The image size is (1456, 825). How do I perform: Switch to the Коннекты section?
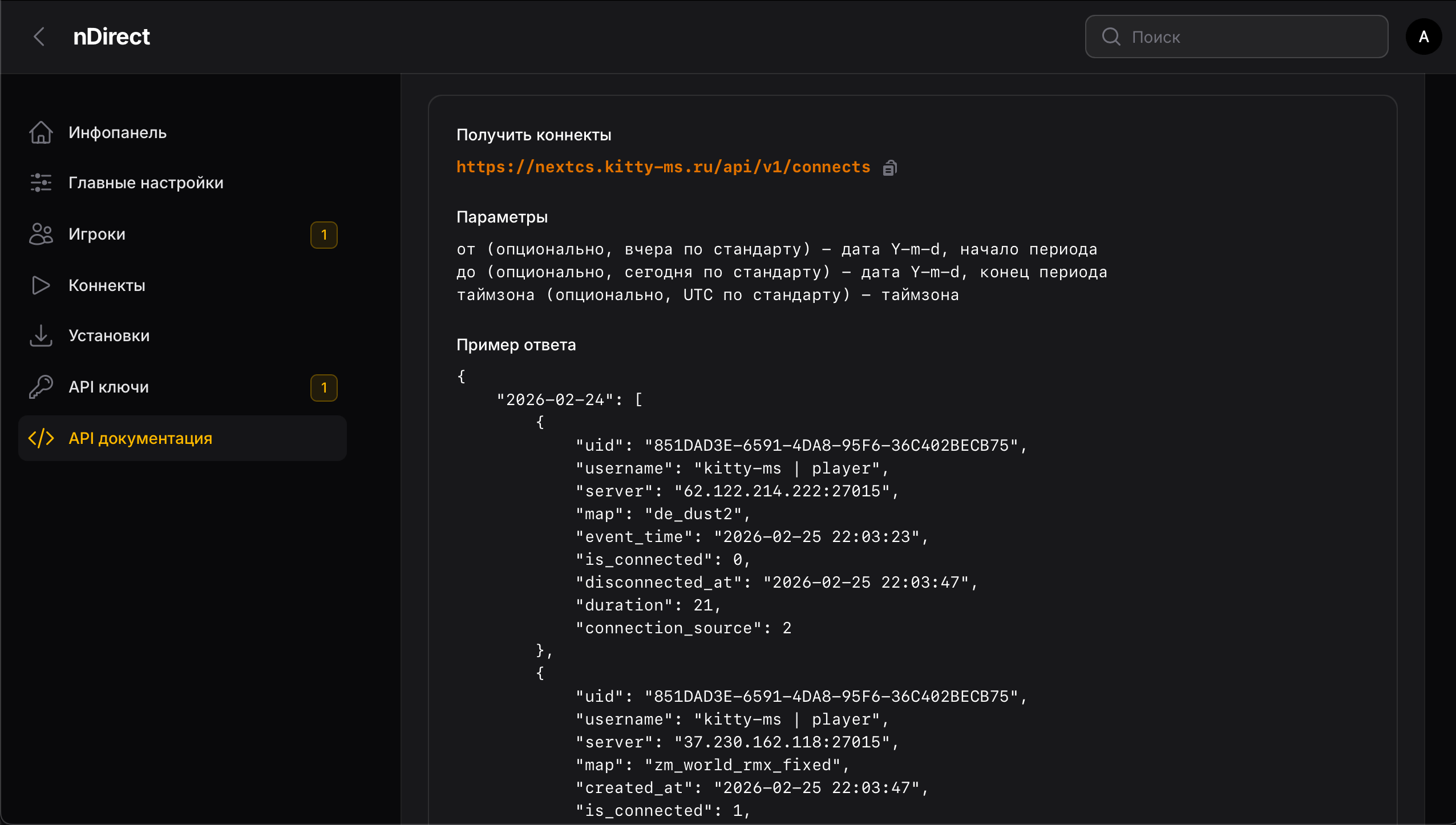107,285
